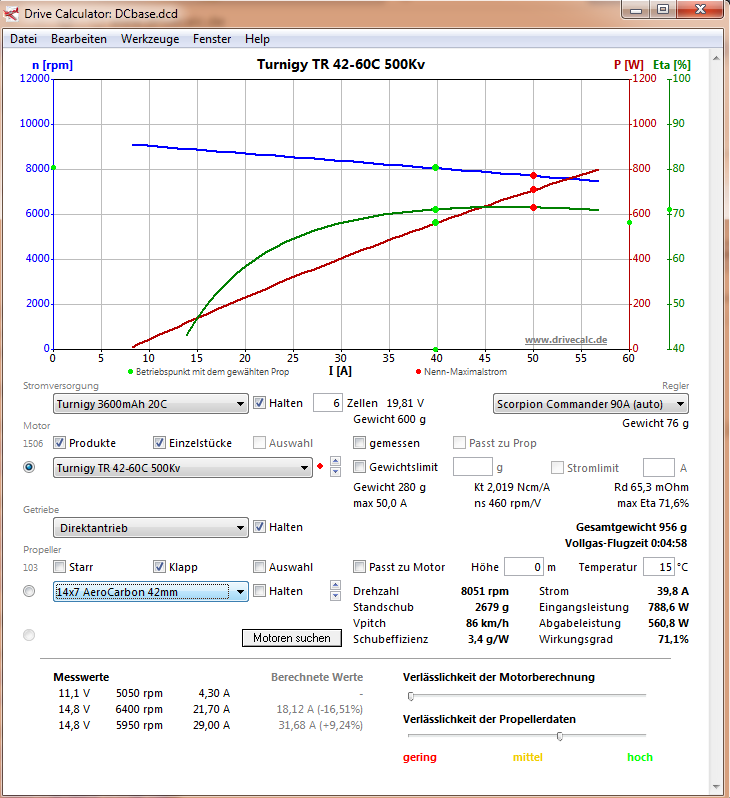Click the Drive Calculator app icon in title bar

(x=12, y=14)
